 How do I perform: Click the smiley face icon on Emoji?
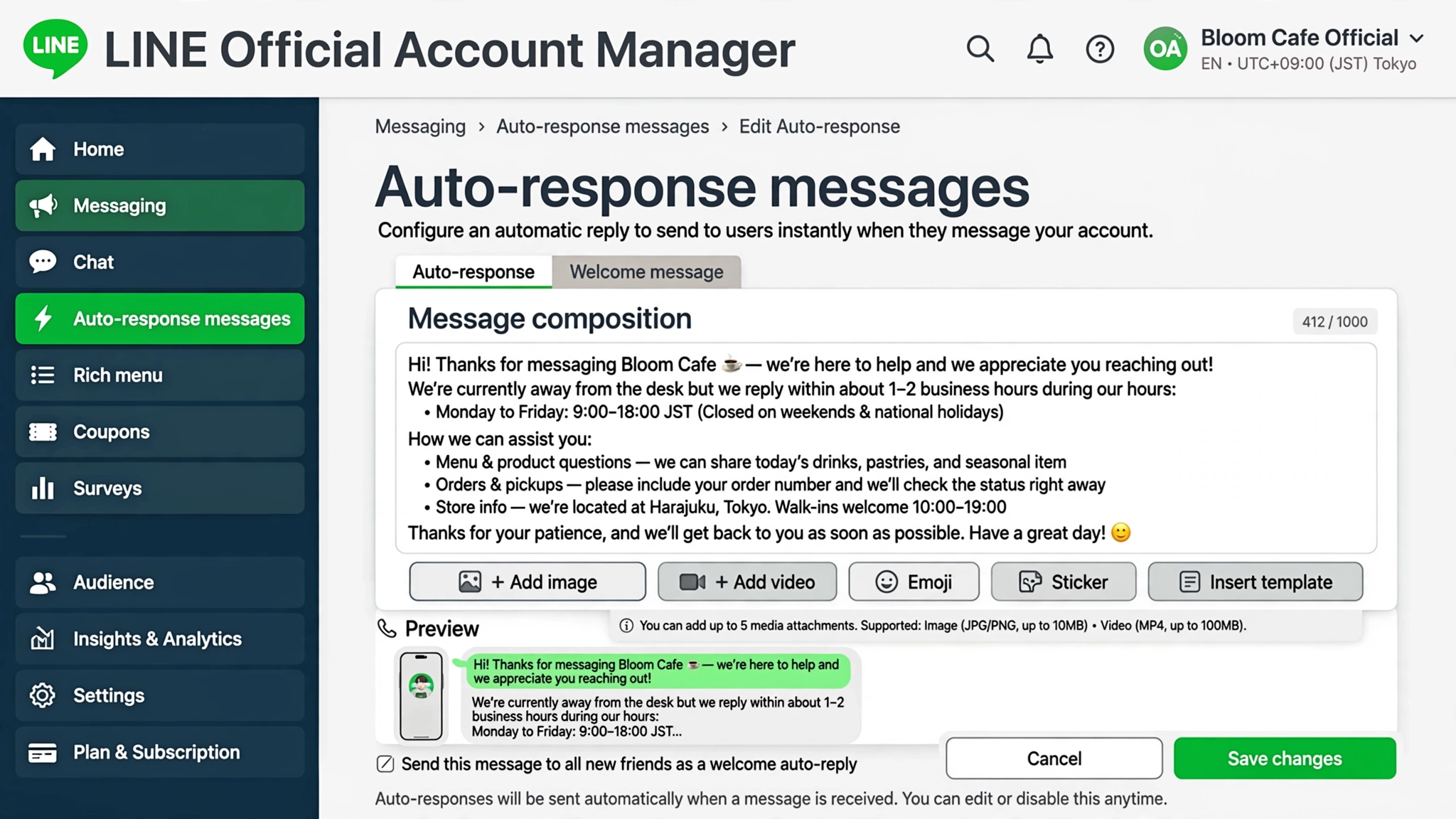pyautogui.click(x=887, y=582)
